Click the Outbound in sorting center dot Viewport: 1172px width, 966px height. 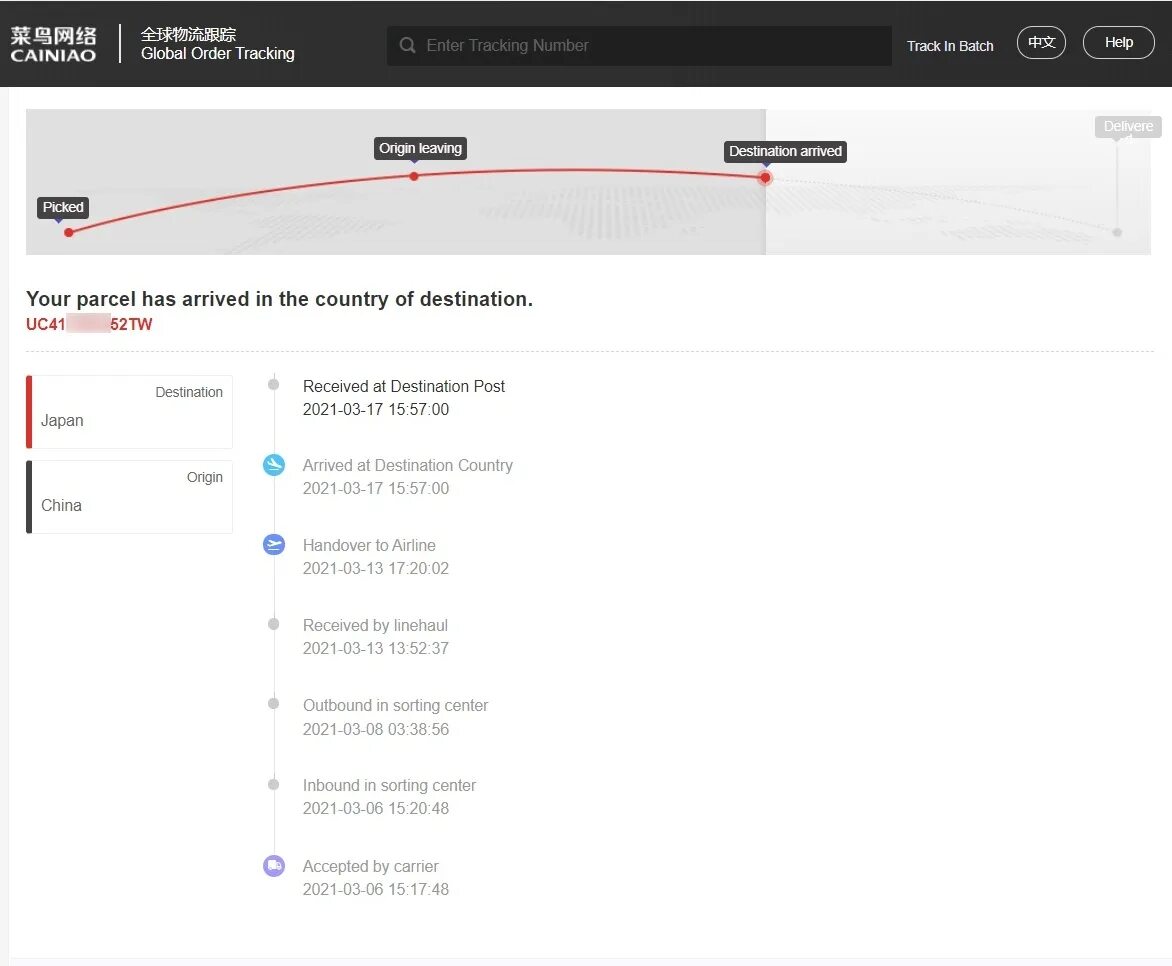pos(274,704)
